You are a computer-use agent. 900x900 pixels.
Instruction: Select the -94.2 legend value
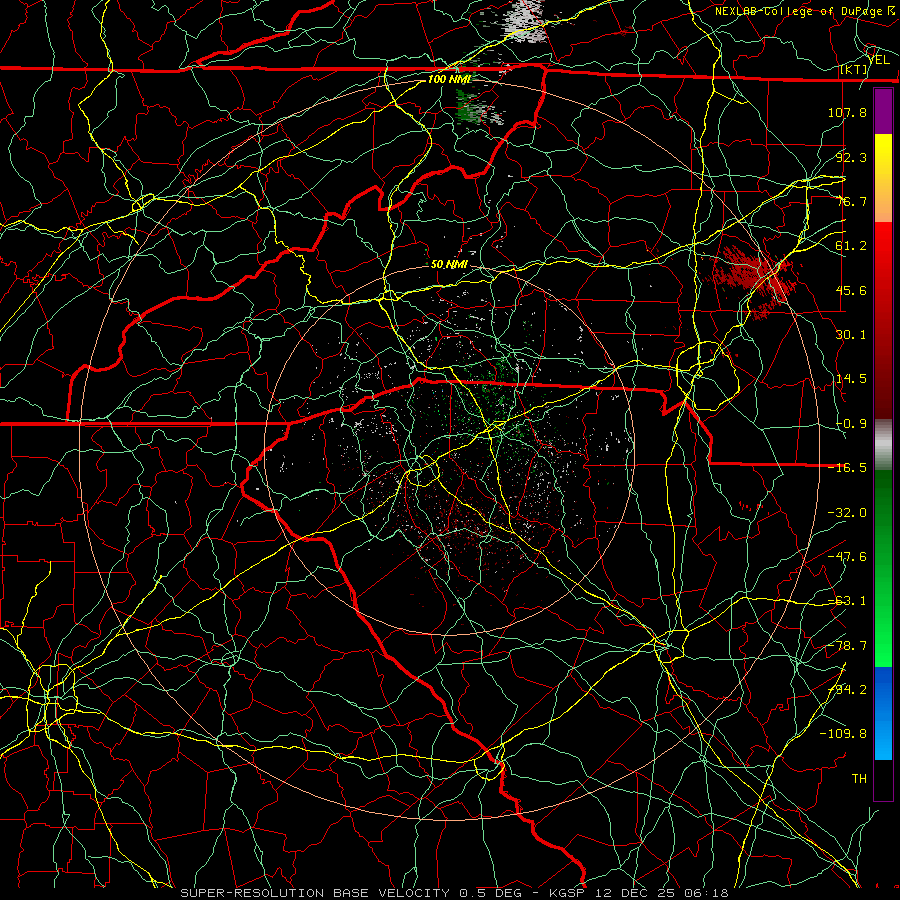pos(847,690)
